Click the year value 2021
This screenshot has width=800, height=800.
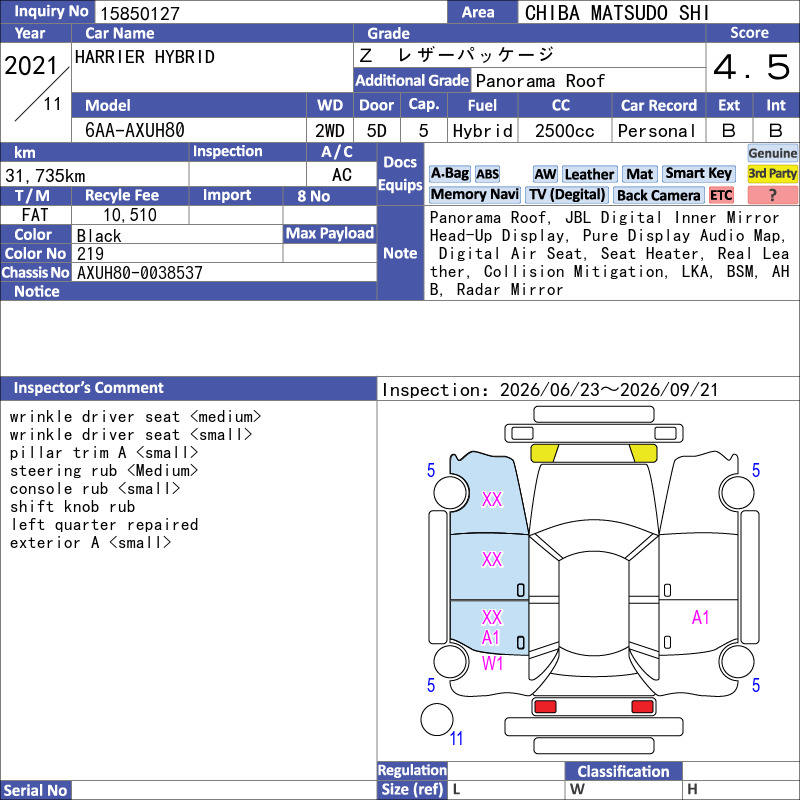tap(31, 66)
